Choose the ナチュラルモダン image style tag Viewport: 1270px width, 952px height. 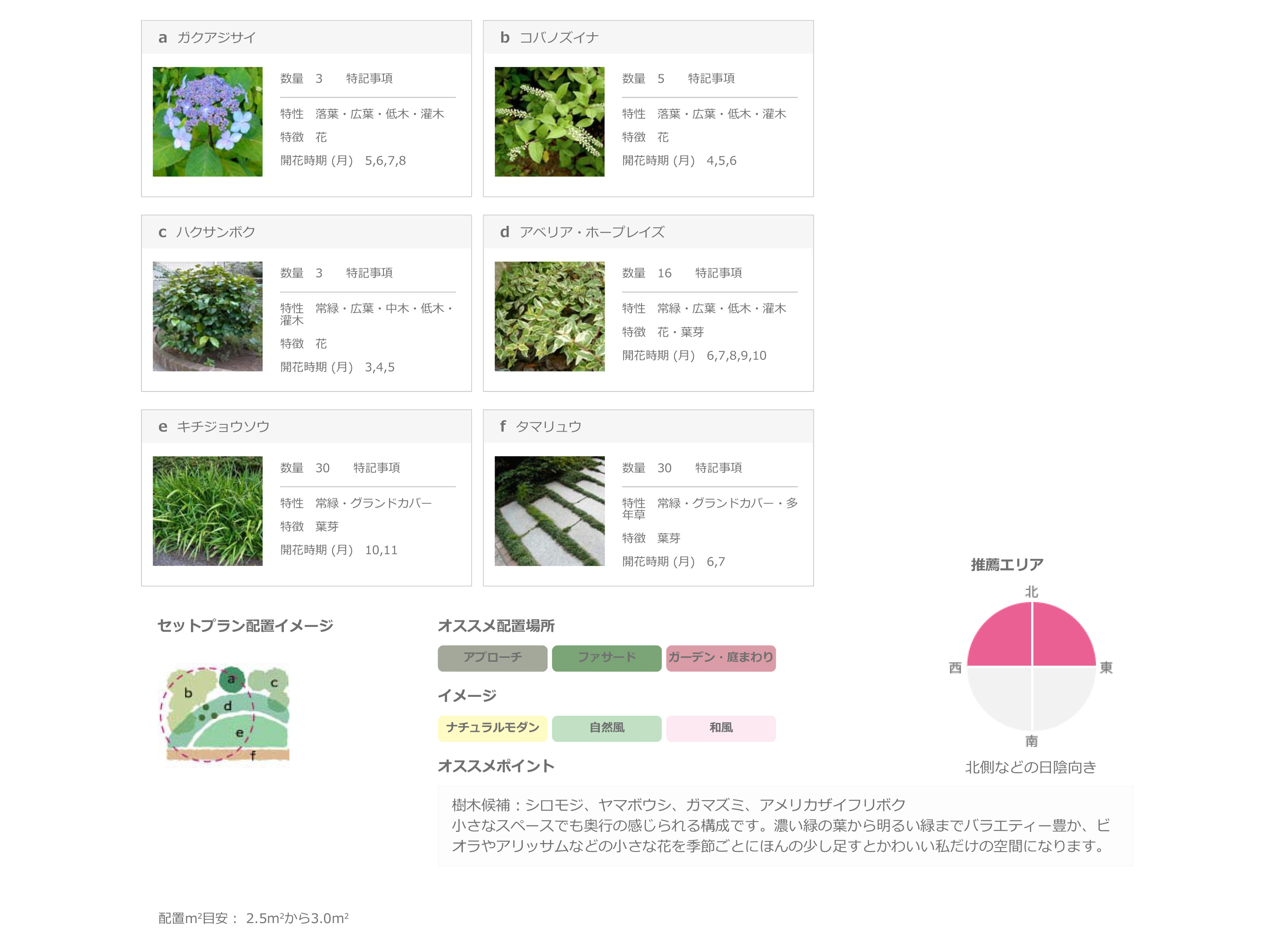click(492, 728)
